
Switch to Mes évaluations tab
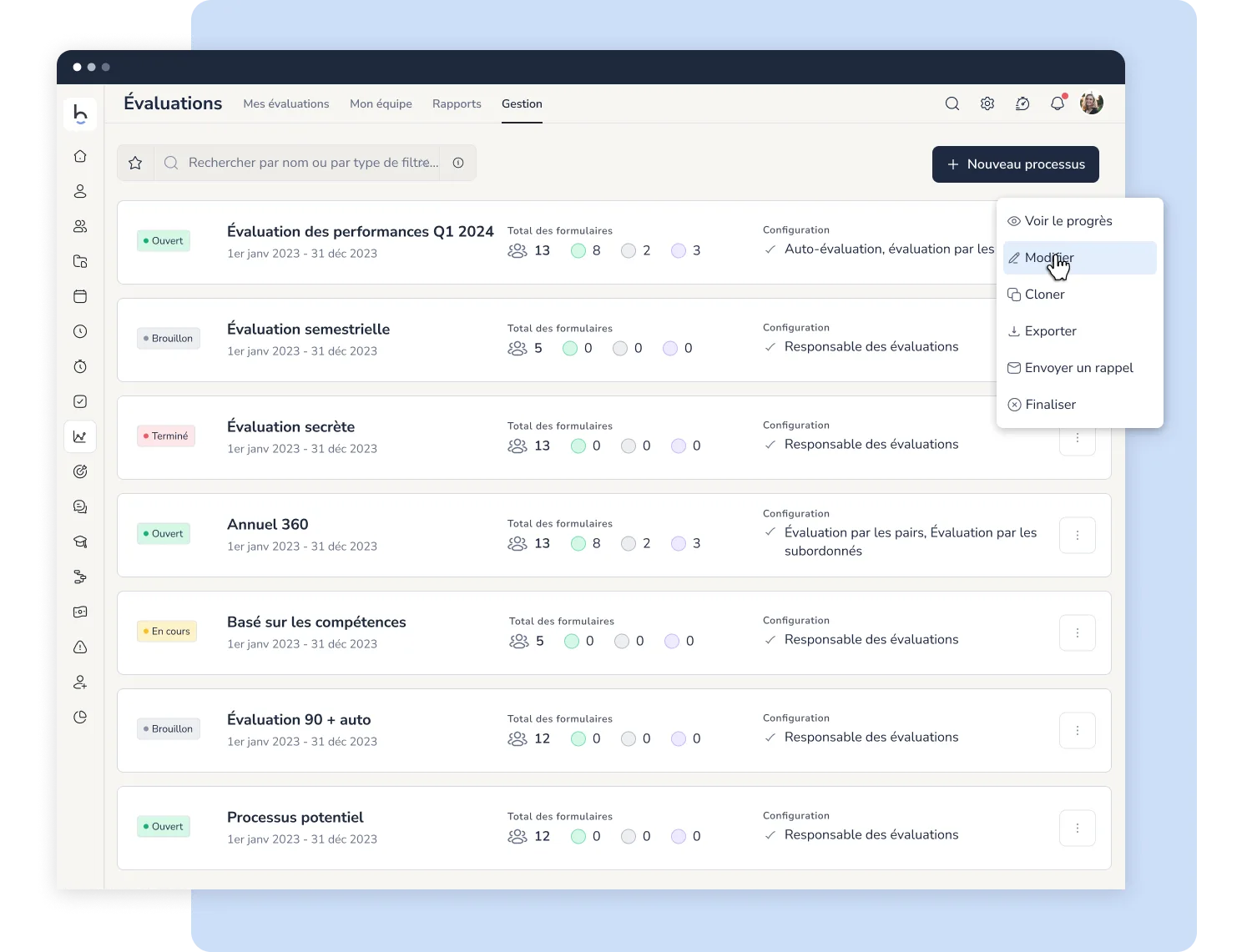(286, 103)
